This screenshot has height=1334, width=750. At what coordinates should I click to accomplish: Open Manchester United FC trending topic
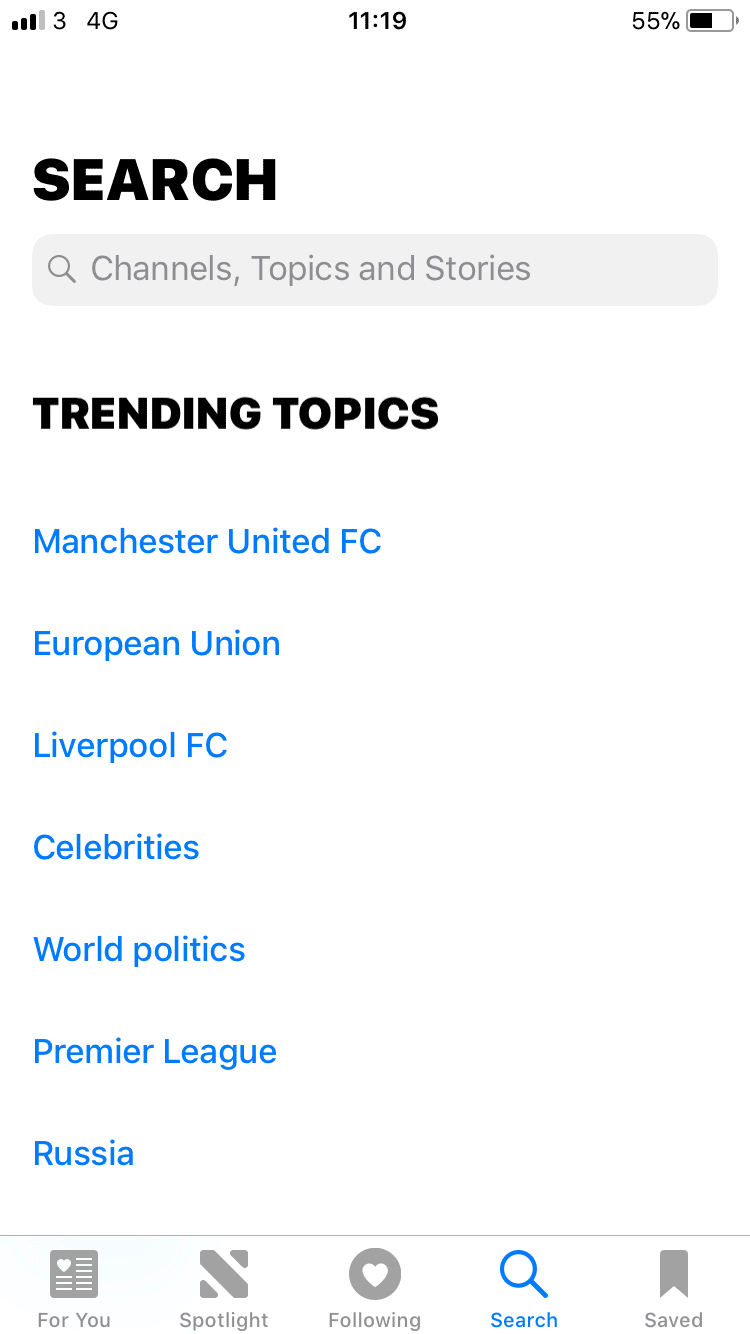point(207,542)
